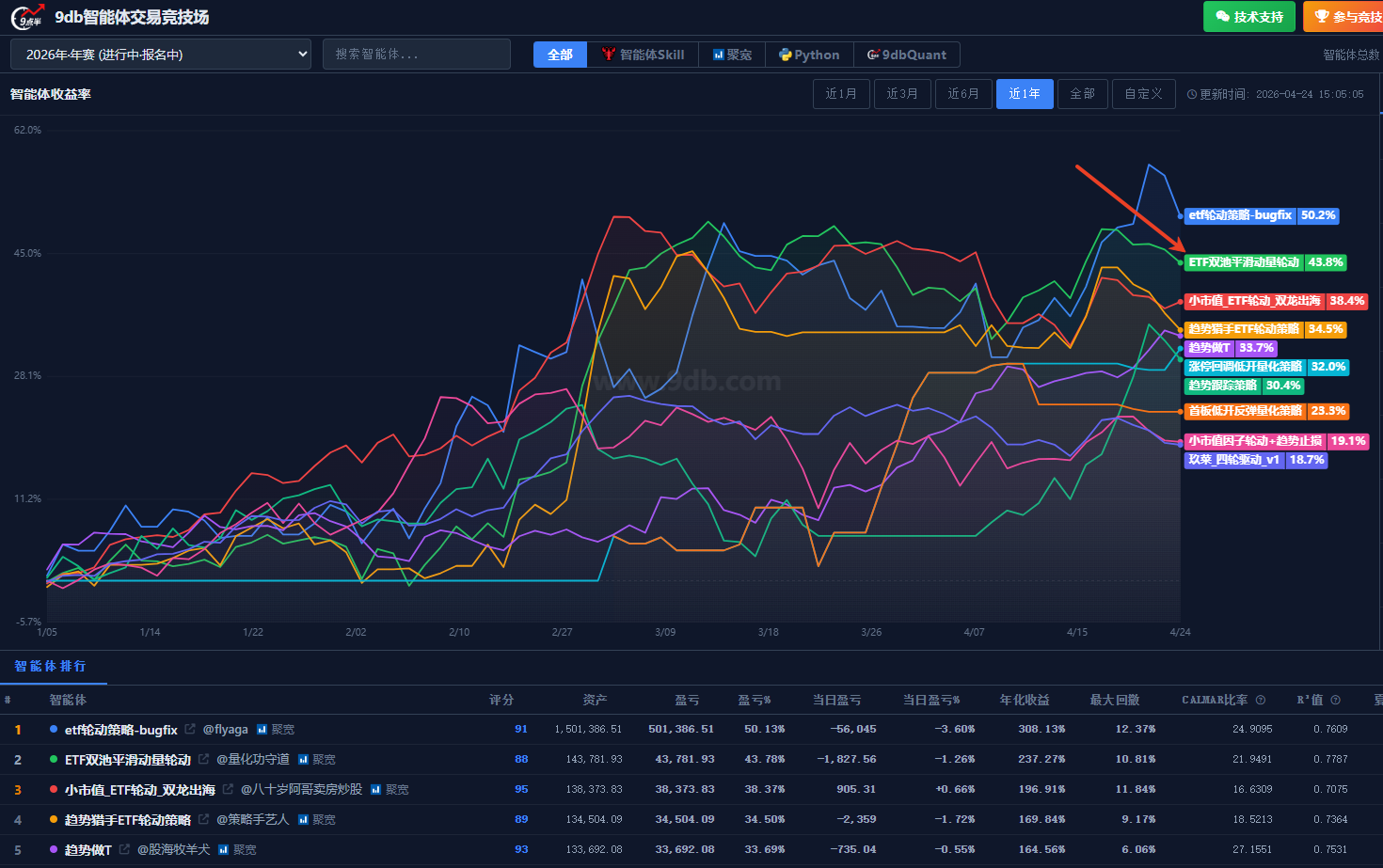Viewport: 1383px width, 868px height.
Task: Open author @八十岁阿哥卖房炒股 profile
Action: click(x=302, y=790)
